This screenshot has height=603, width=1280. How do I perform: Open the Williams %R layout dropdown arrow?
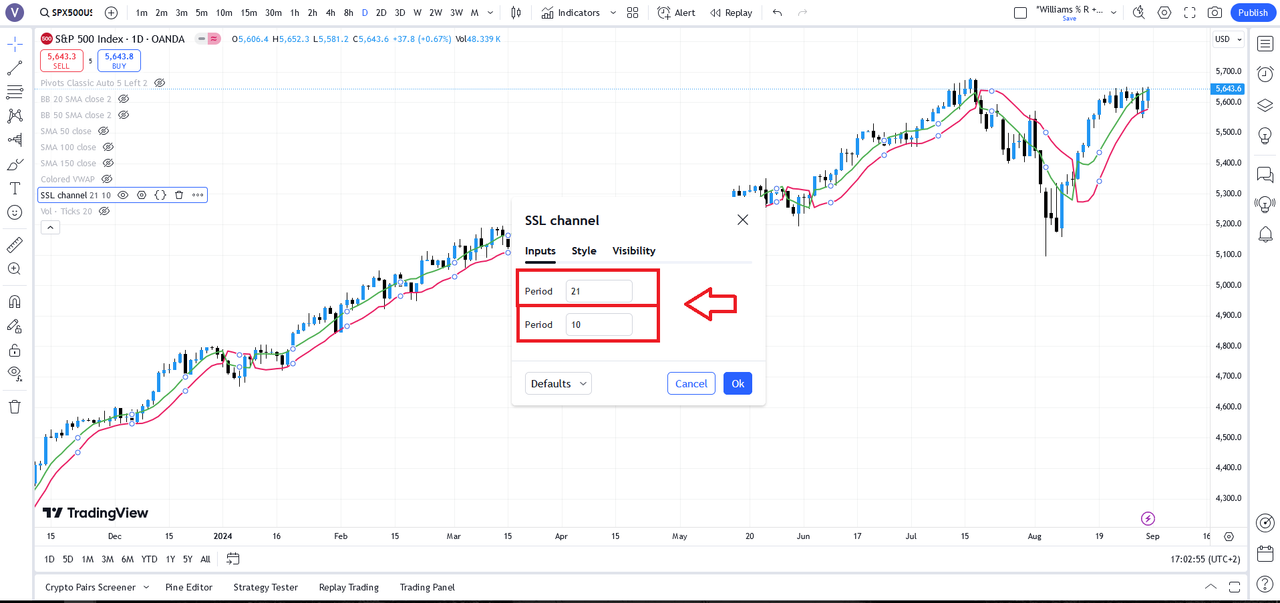point(1113,13)
